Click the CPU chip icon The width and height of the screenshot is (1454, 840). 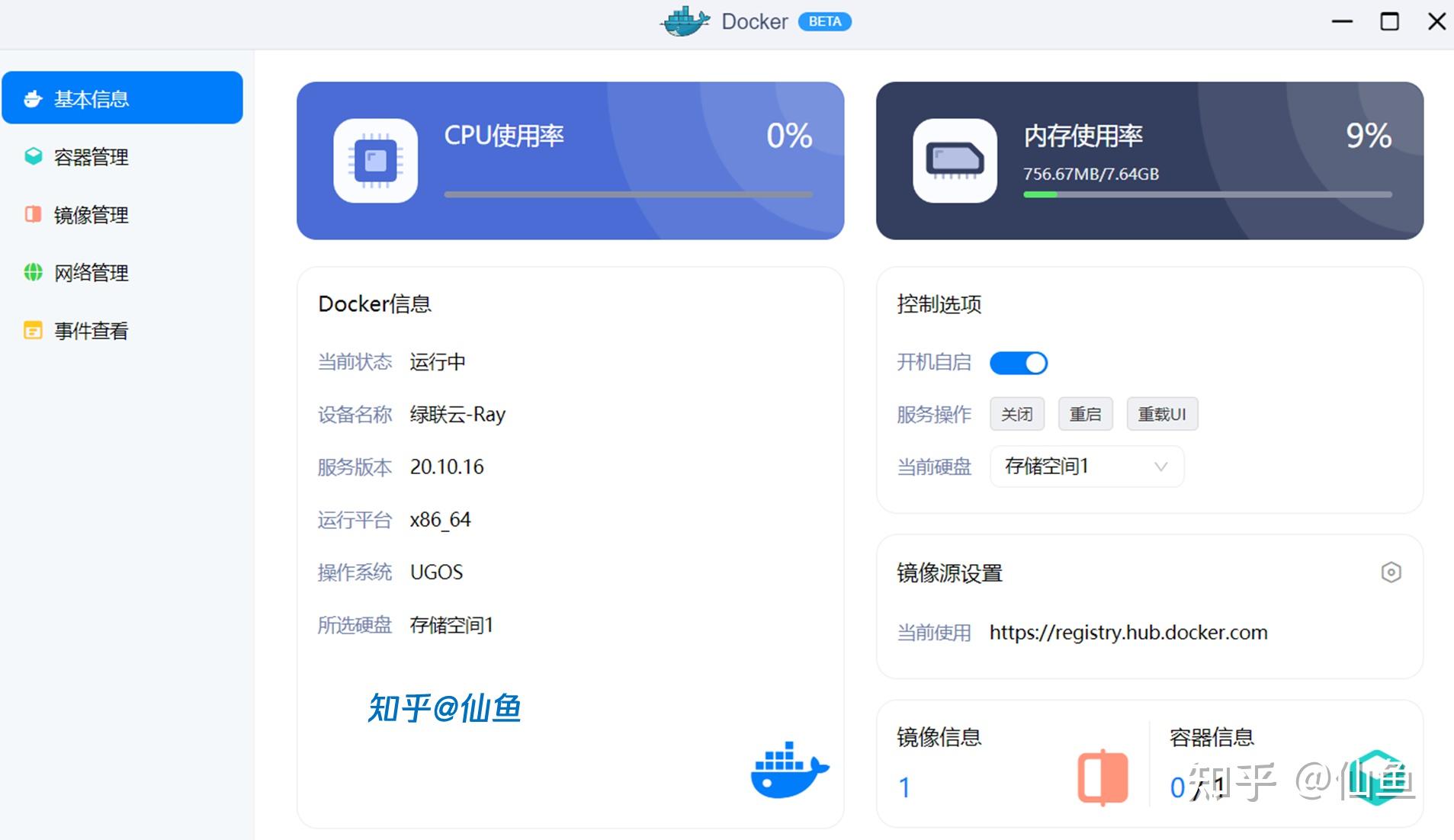coord(376,161)
